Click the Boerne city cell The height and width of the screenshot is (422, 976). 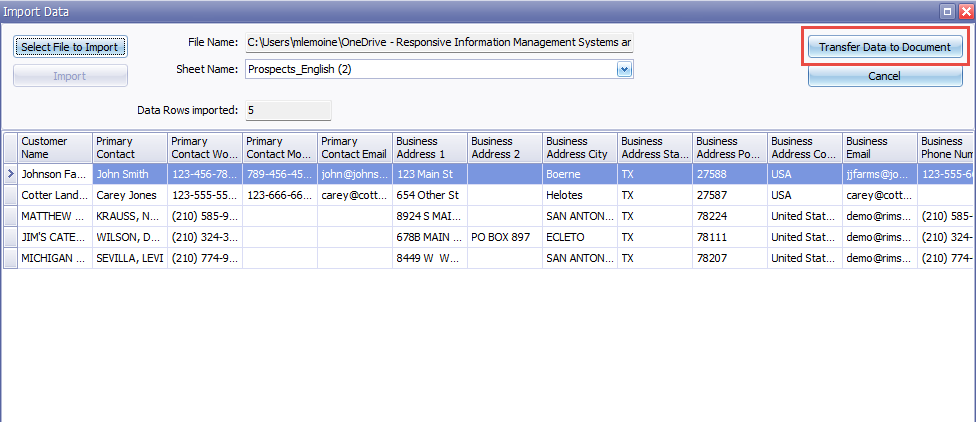[x=580, y=174]
